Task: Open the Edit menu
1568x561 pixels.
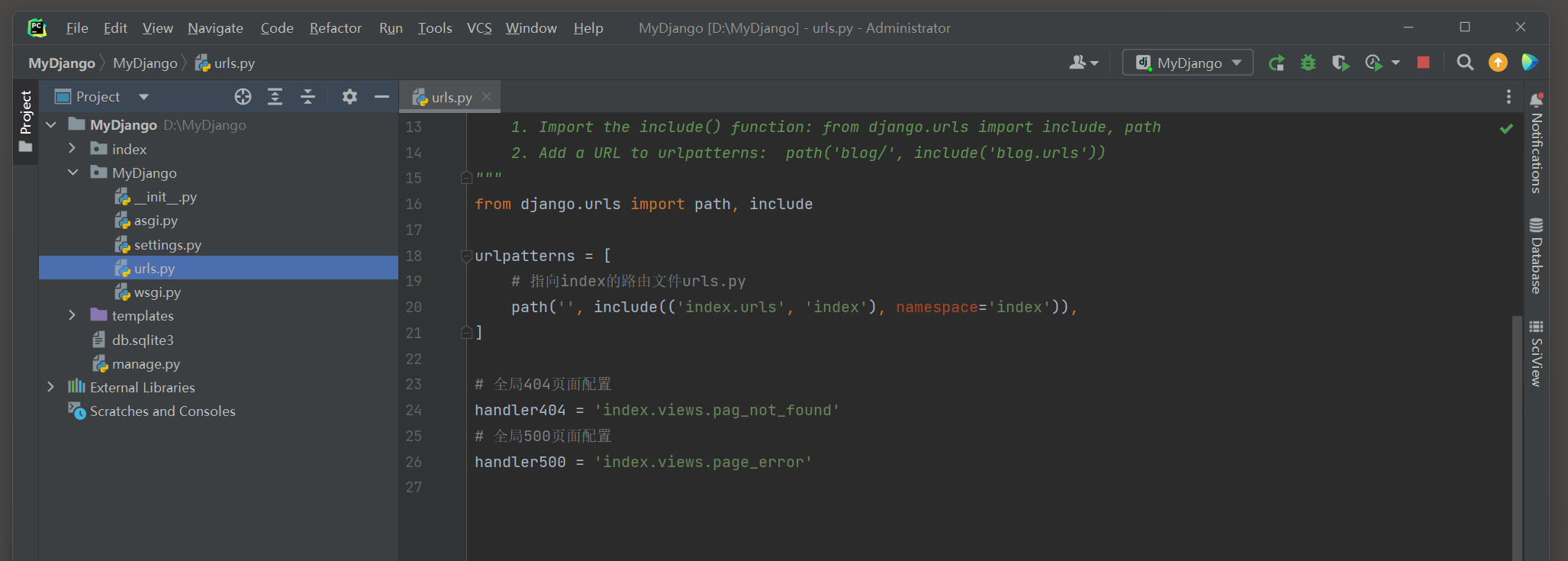Action: pyautogui.click(x=115, y=28)
